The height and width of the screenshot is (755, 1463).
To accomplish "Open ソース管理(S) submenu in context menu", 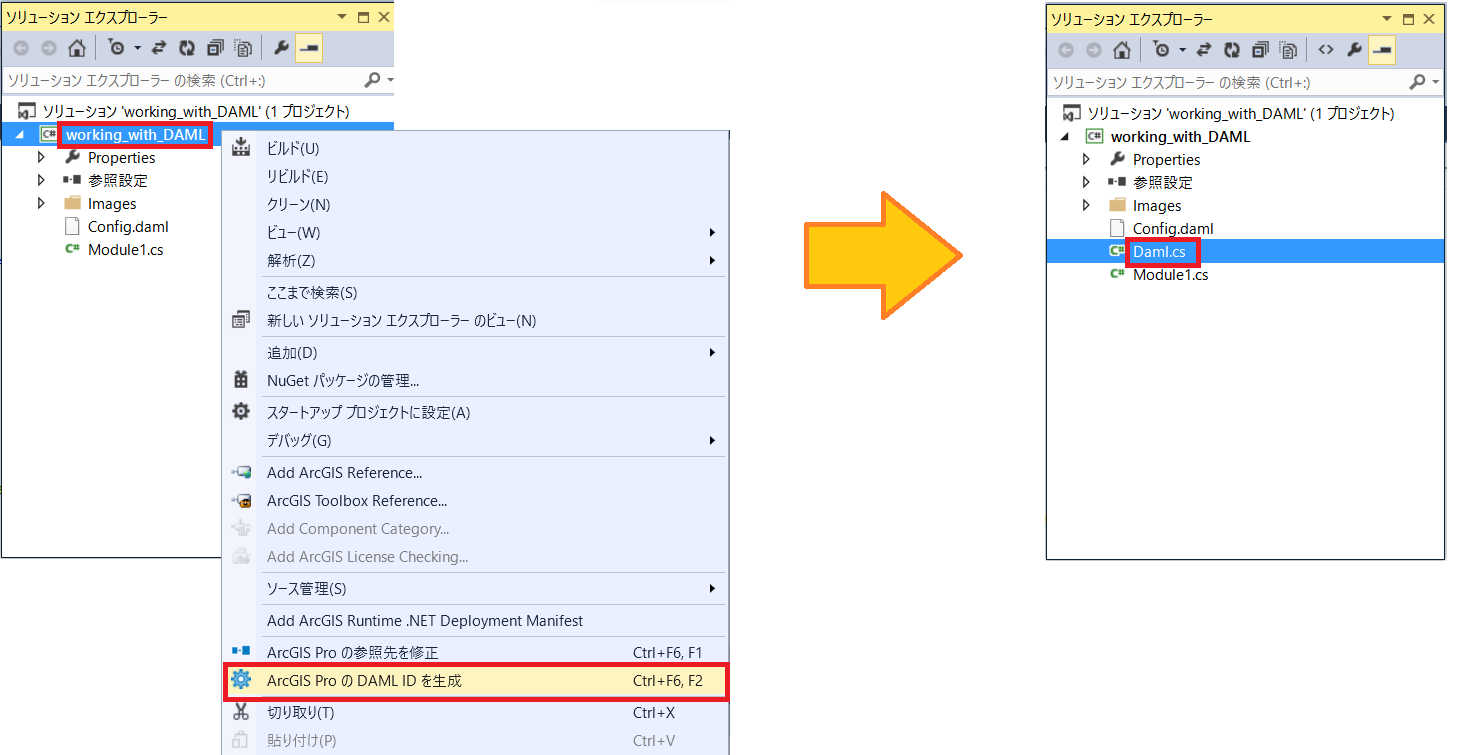I will (x=475, y=588).
